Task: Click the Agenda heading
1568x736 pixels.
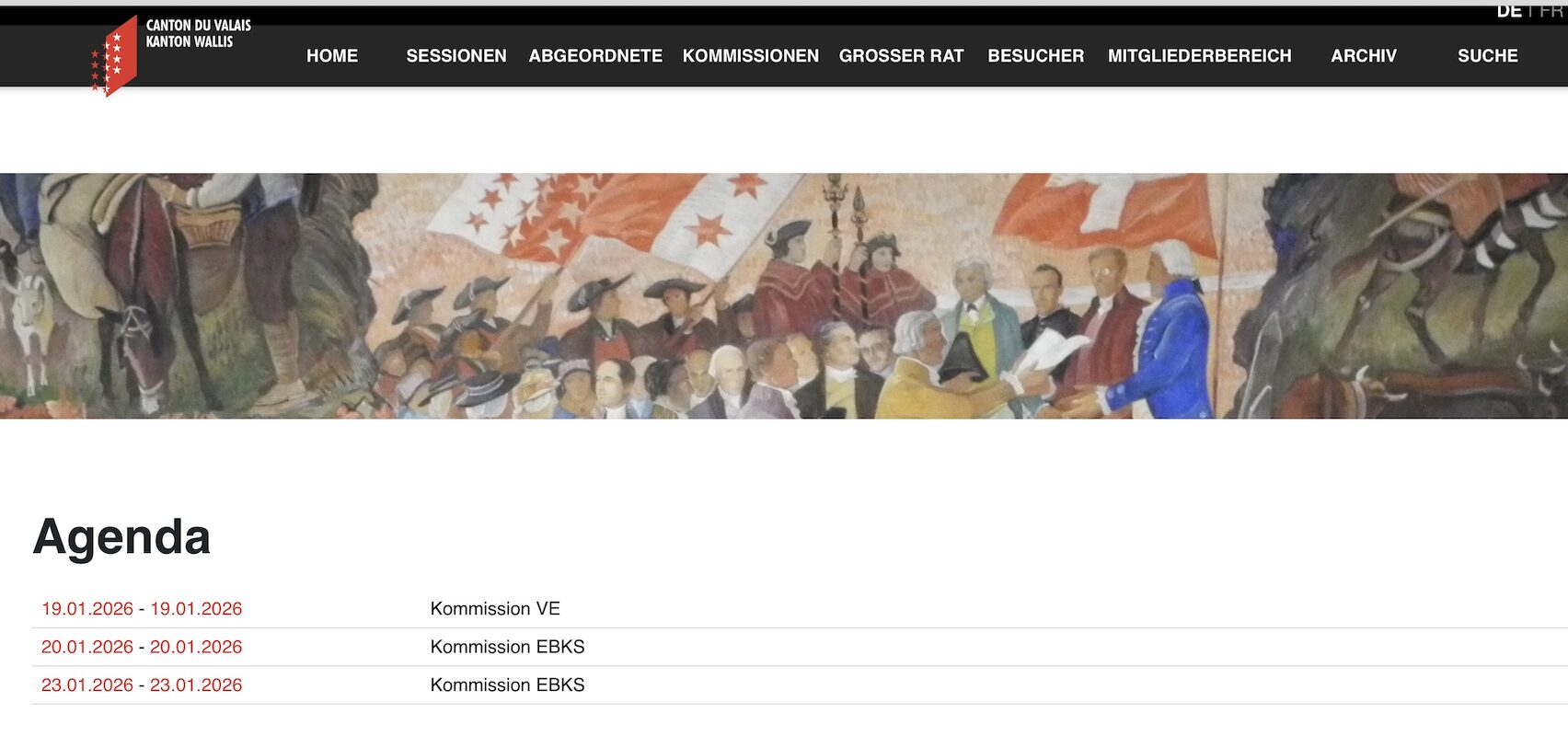Action: 121,536
